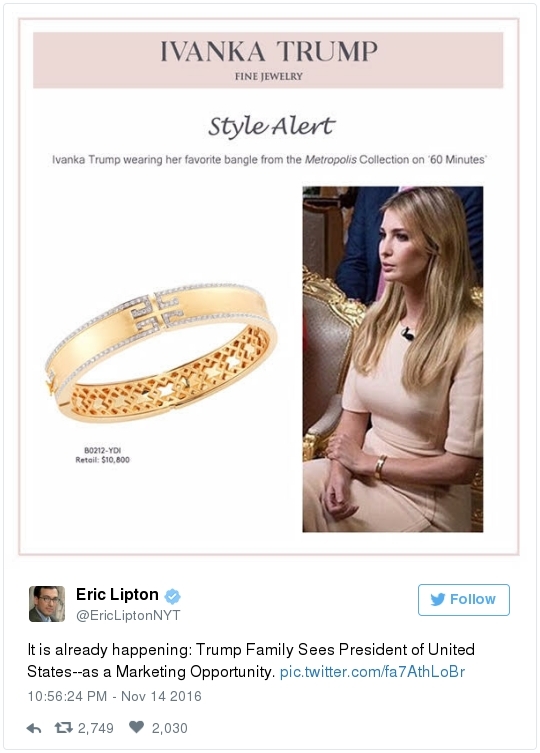Click the reply arrow icon
Image resolution: width=540 pixels, height=753 pixels.
click(x=34, y=729)
